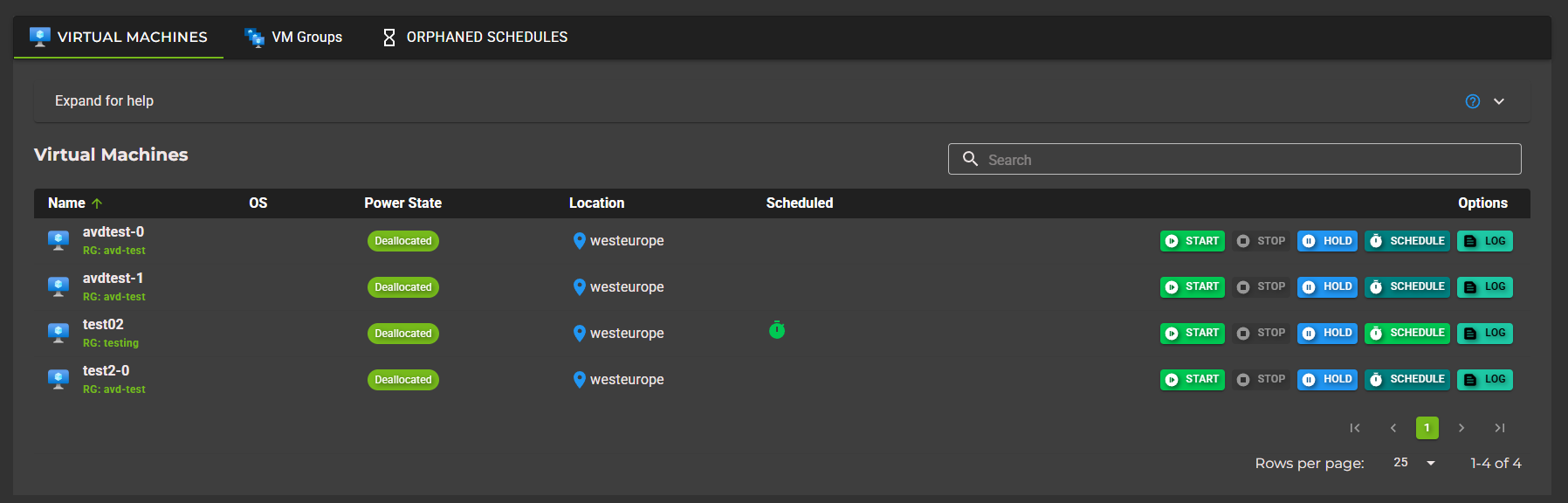Click the RG: testing resource group label
This screenshot has height=503, width=1568.
pyautogui.click(x=111, y=343)
